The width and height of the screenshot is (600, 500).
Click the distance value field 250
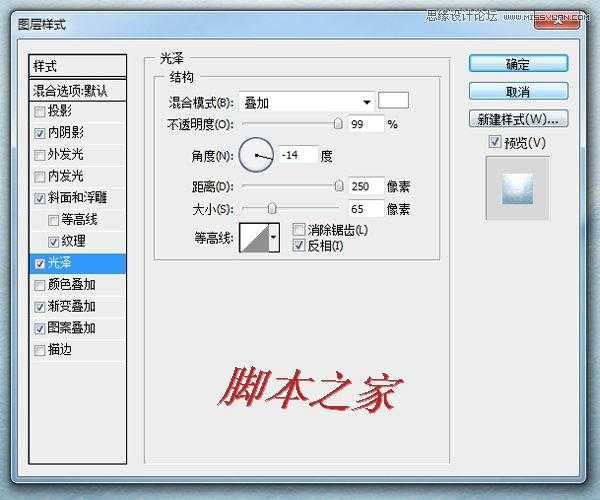[366, 186]
